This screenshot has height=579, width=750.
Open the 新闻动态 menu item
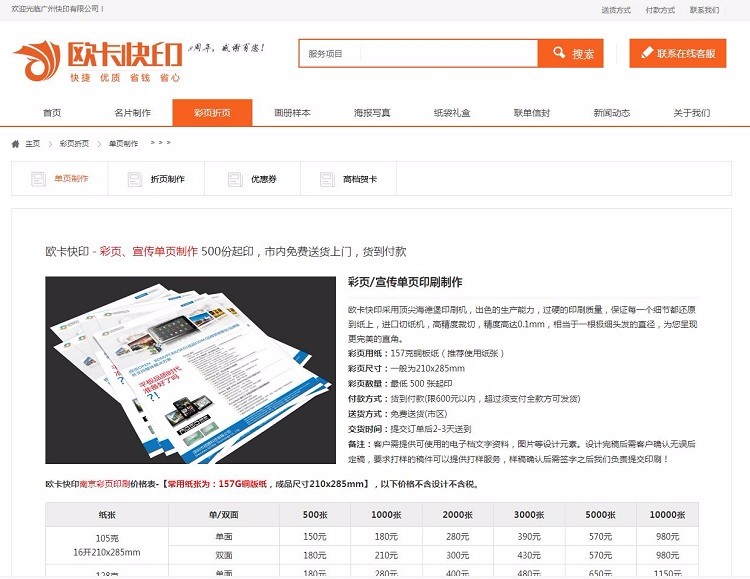click(x=612, y=113)
